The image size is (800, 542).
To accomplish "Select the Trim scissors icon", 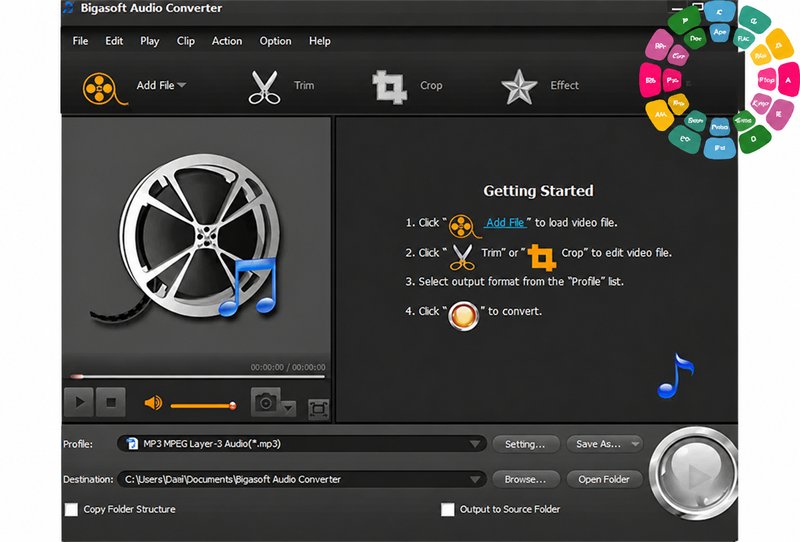I will (x=264, y=87).
